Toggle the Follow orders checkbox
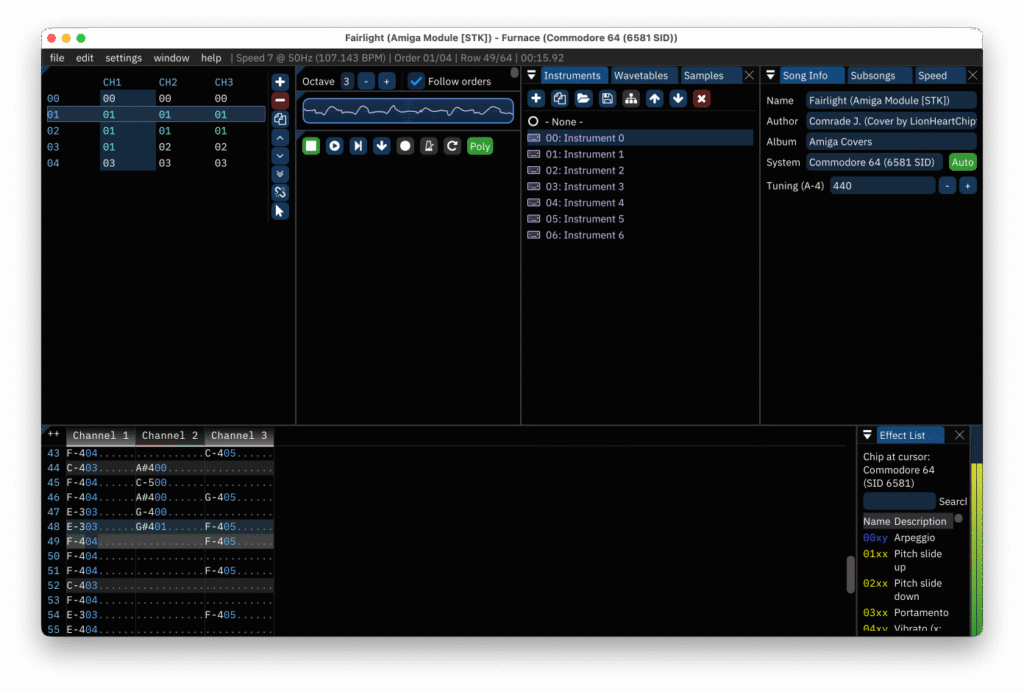 (417, 81)
